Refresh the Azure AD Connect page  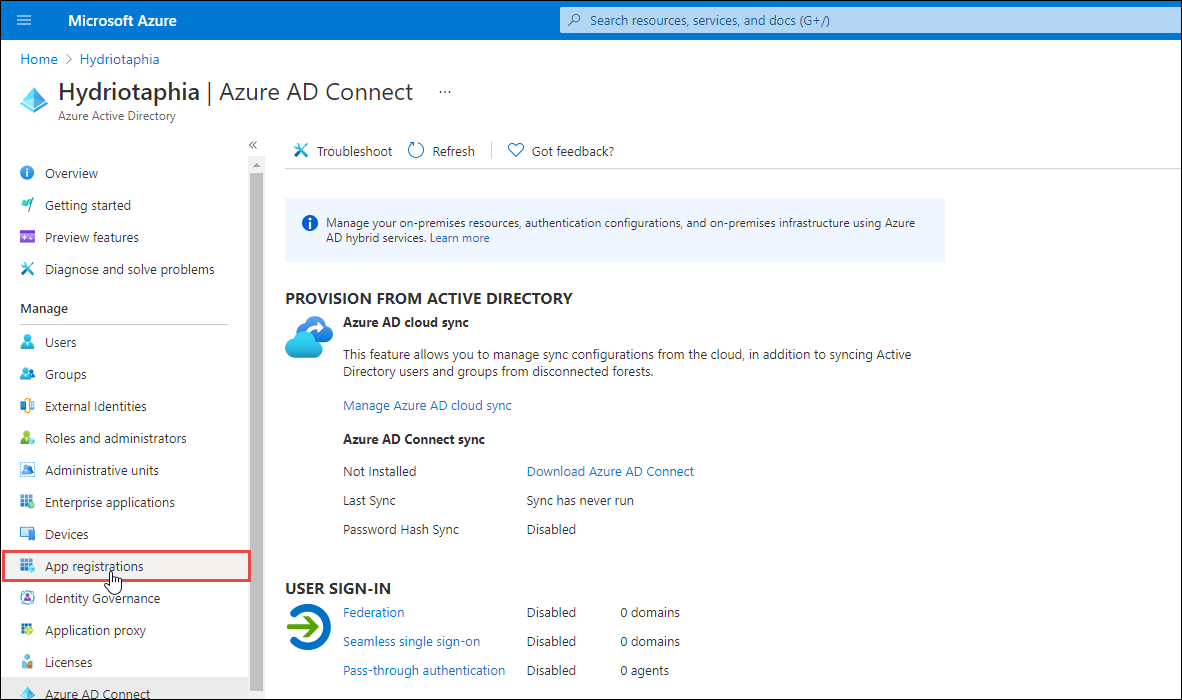[x=441, y=150]
